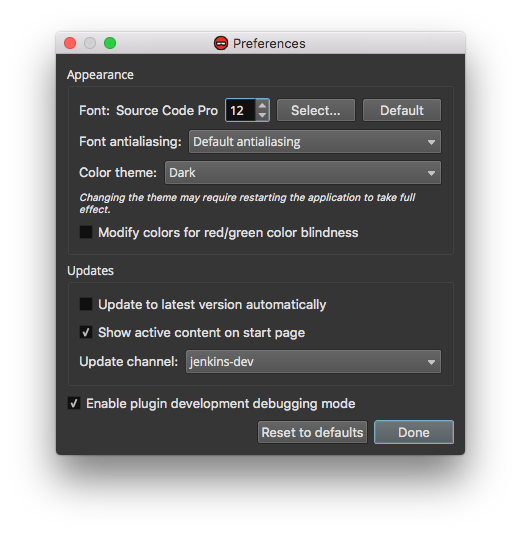521x535 pixels.
Task: Close Preferences with the red window button
Action: [70, 43]
